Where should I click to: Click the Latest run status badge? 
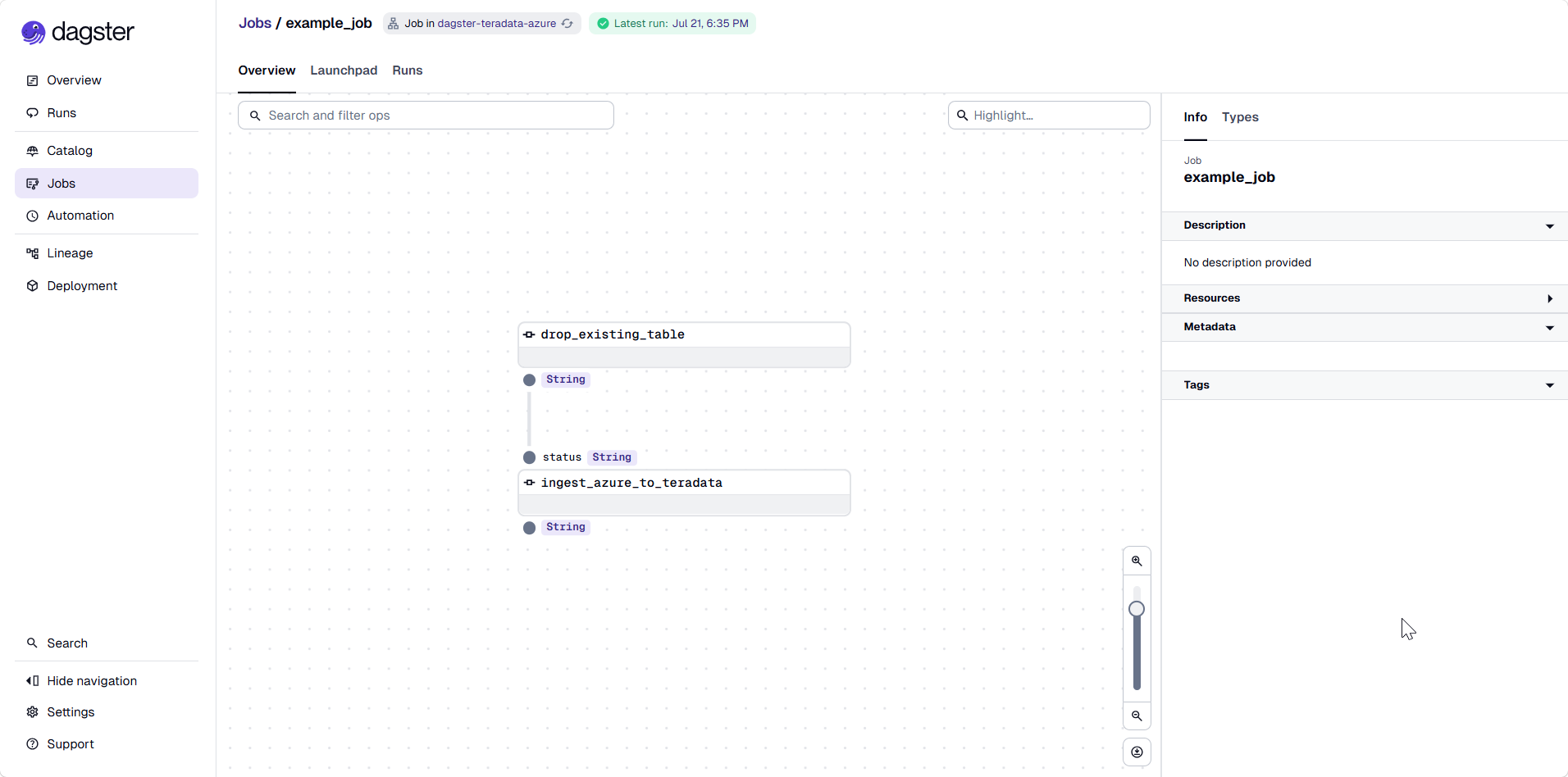pos(672,24)
